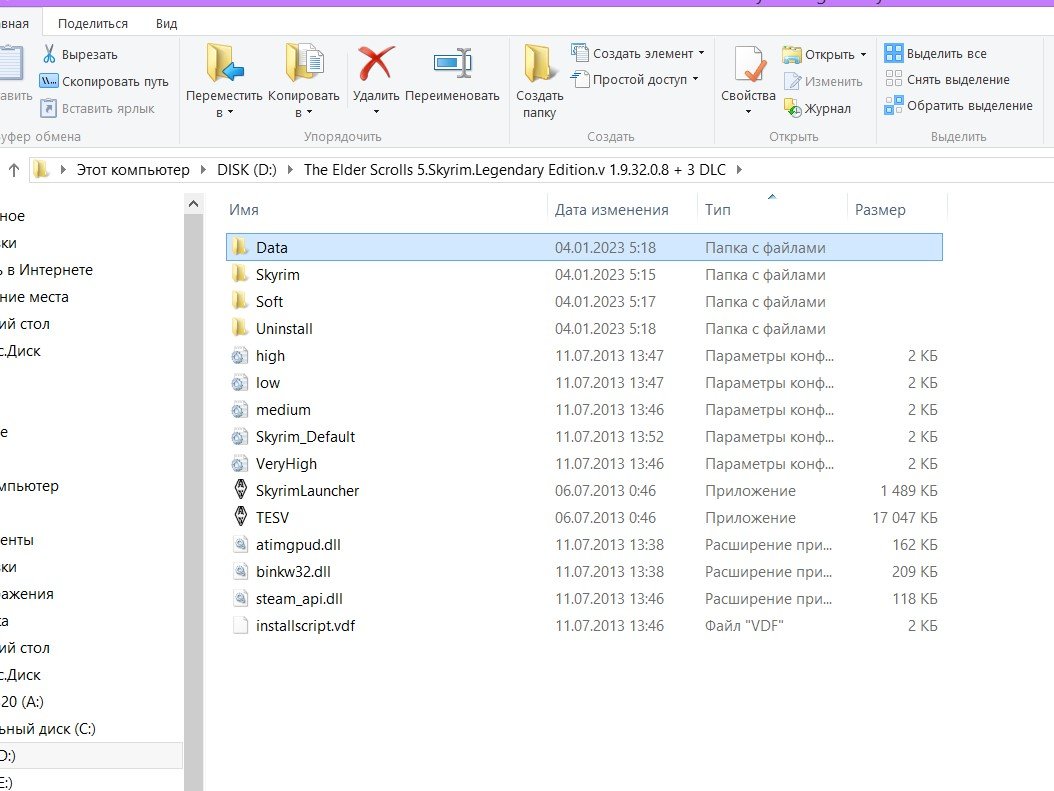Screen dimensions: 1054x791
Task: Click the scissors Cut (Вырезать) icon
Action: (x=49, y=54)
